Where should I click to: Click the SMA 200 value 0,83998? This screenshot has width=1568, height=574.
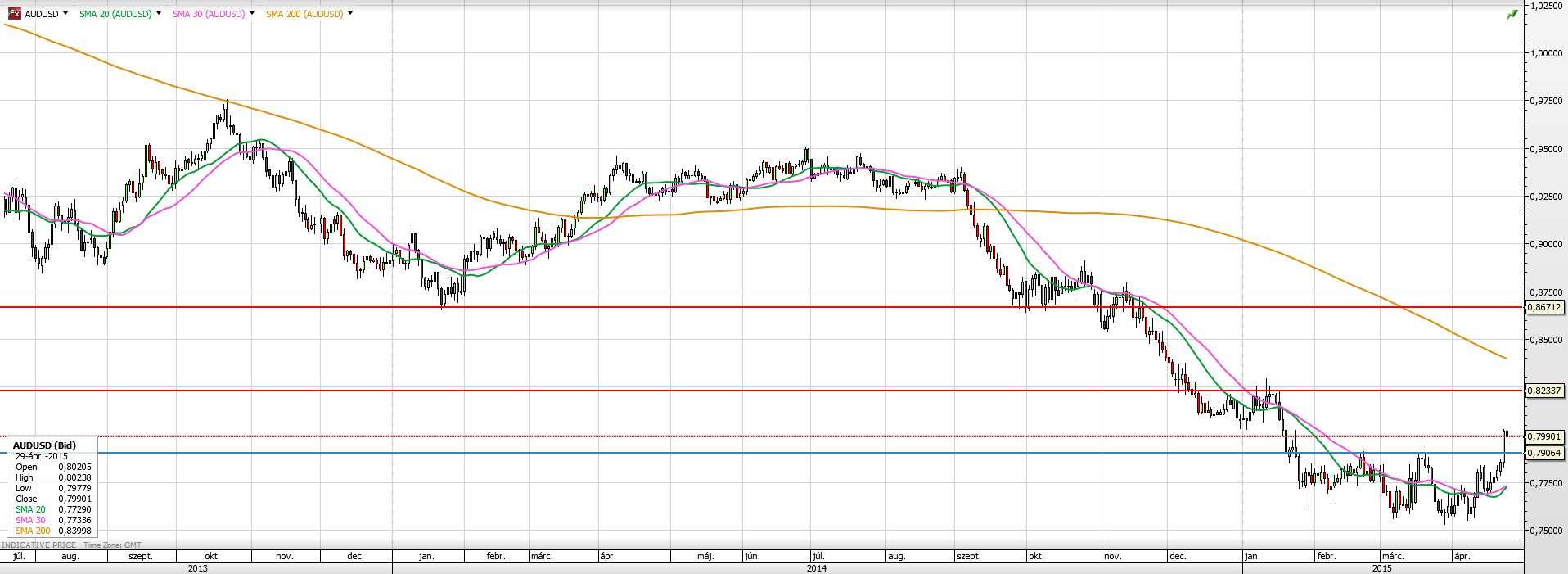pos(74,531)
